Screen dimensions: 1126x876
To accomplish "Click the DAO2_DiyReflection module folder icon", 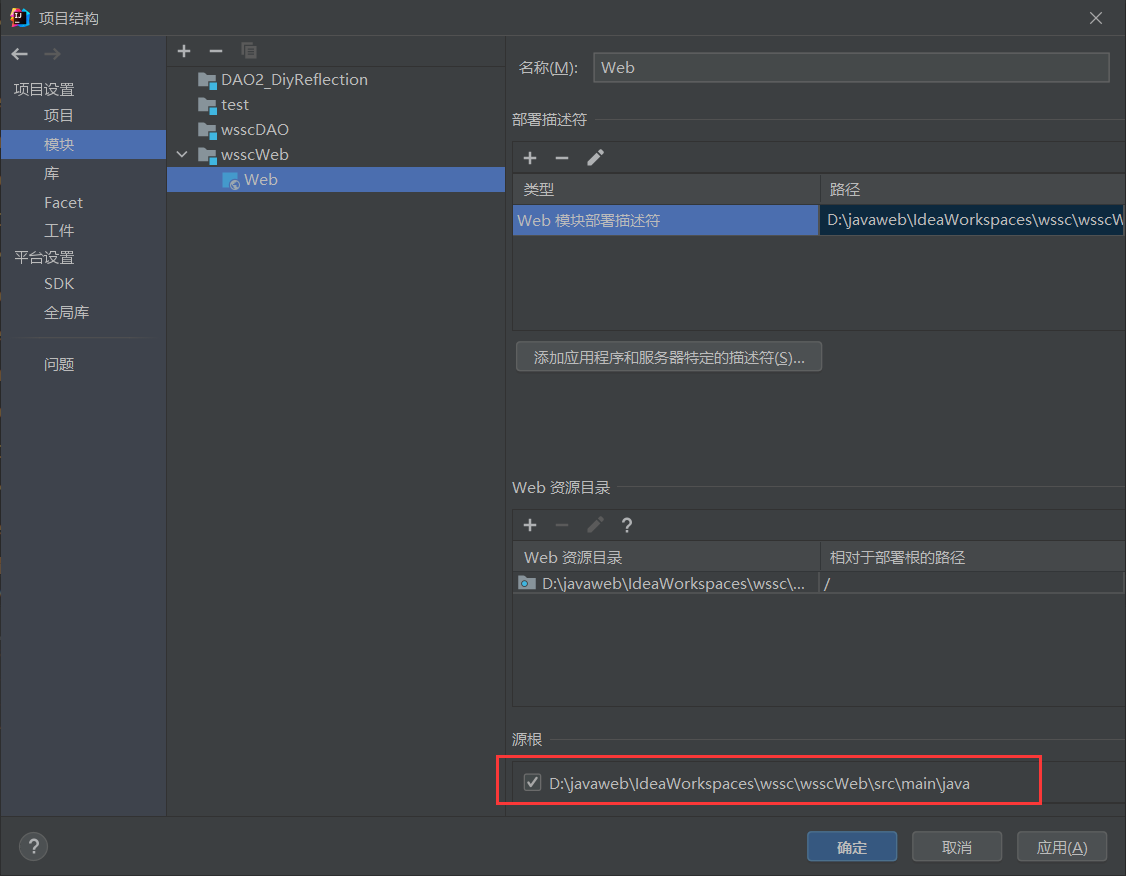I will pos(208,80).
